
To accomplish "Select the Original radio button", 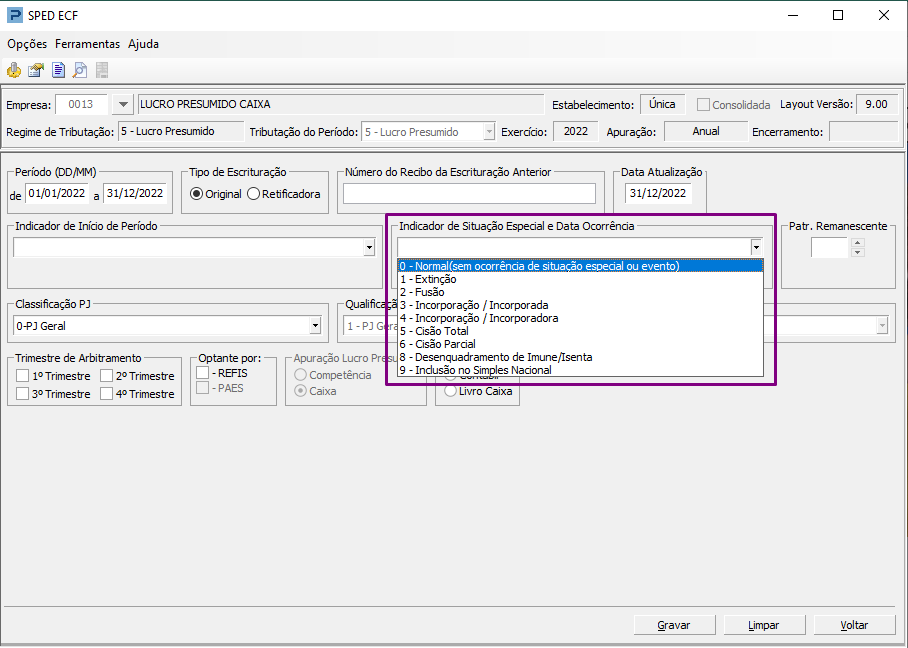I will [x=196, y=194].
